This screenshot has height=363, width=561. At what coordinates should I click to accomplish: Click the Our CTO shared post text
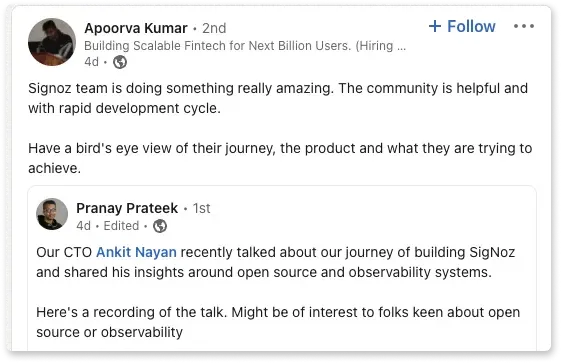275,262
